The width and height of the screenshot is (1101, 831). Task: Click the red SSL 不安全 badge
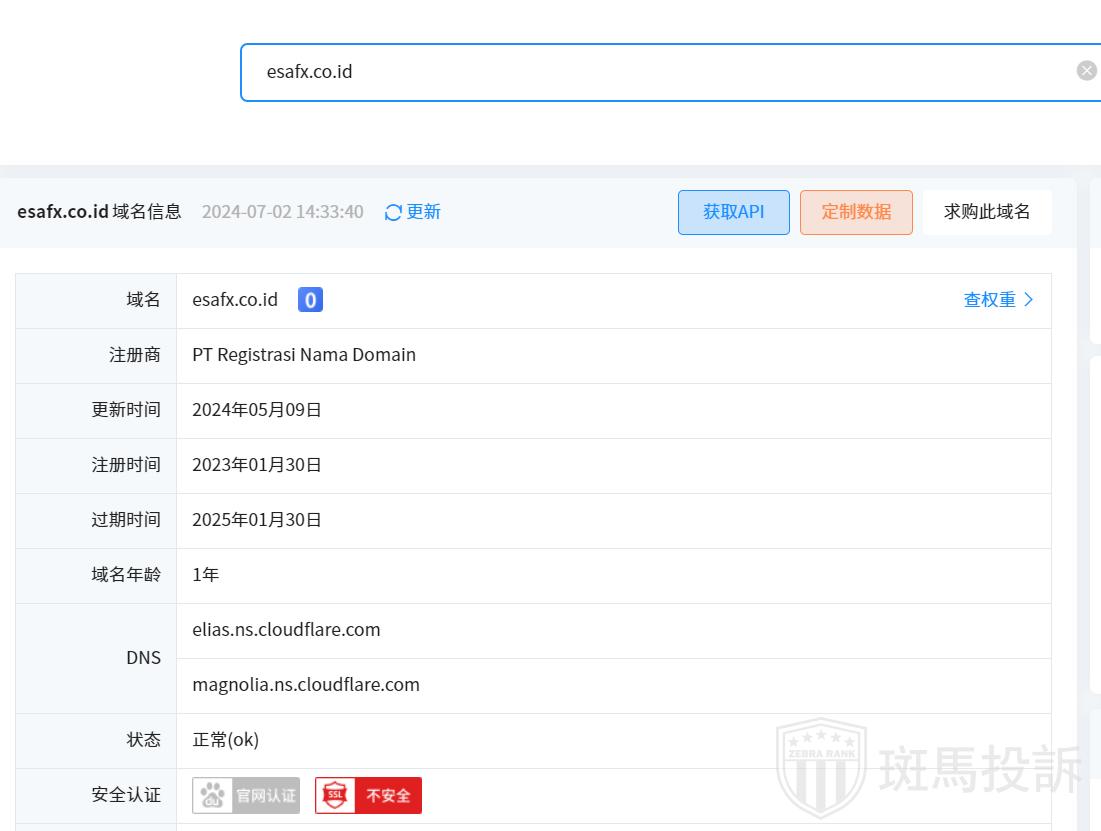[368, 796]
